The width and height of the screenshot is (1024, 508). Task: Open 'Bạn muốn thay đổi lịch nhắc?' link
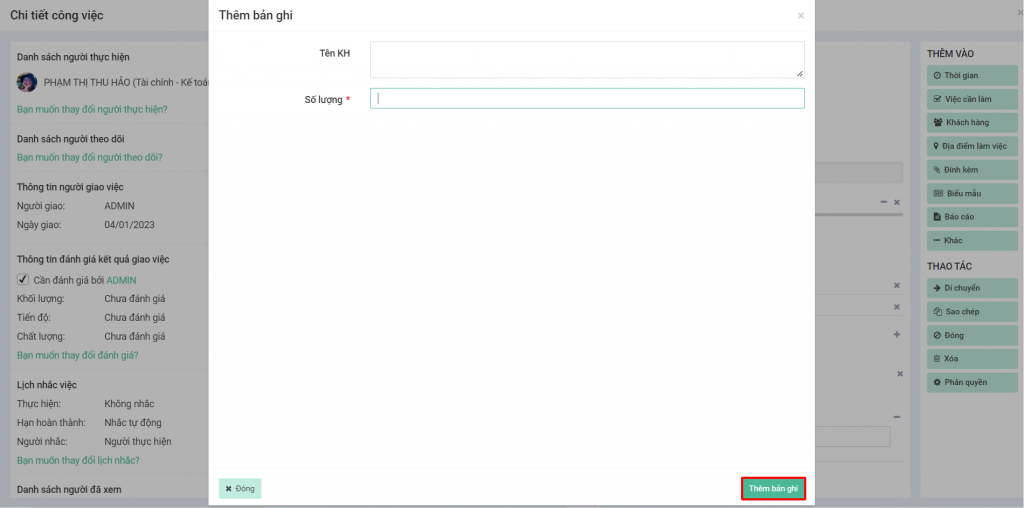(x=78, y=460)
